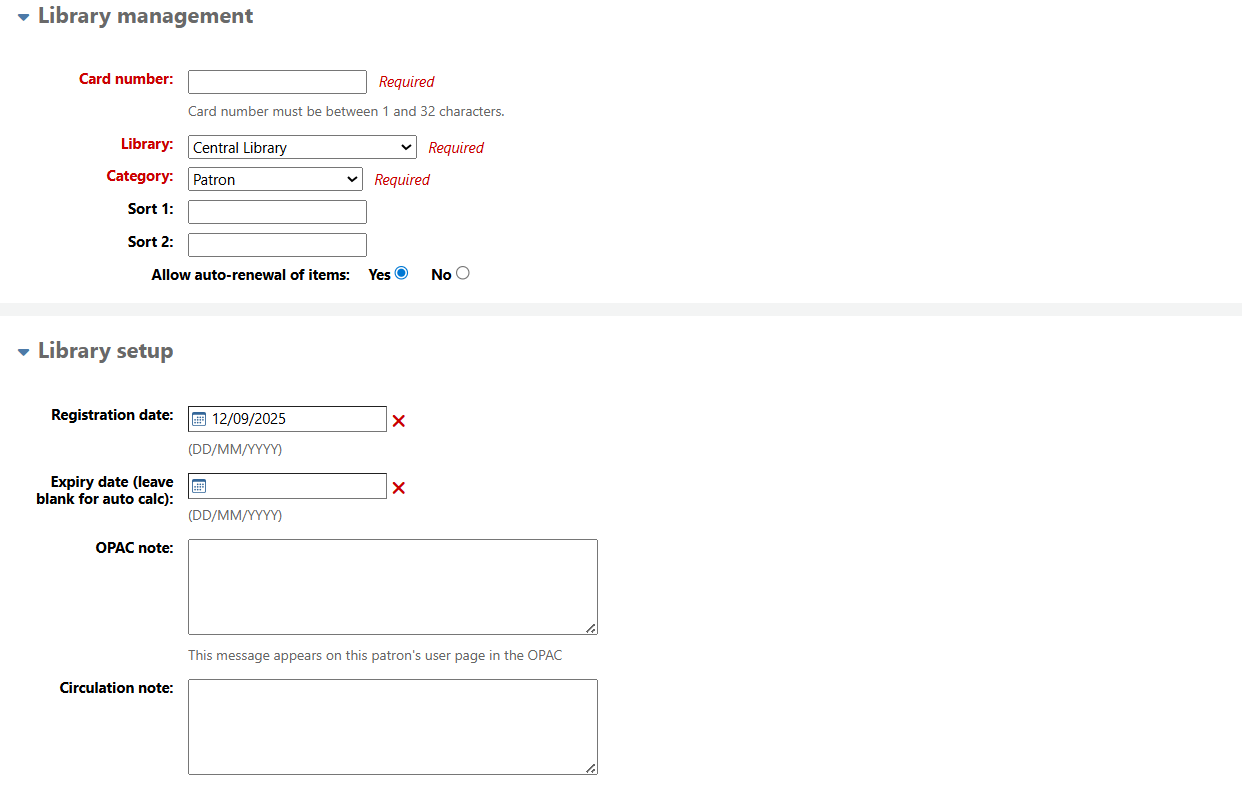Grab the OPAC note resize handle
The image size is (1242, 786).
(x=591, y=628)
